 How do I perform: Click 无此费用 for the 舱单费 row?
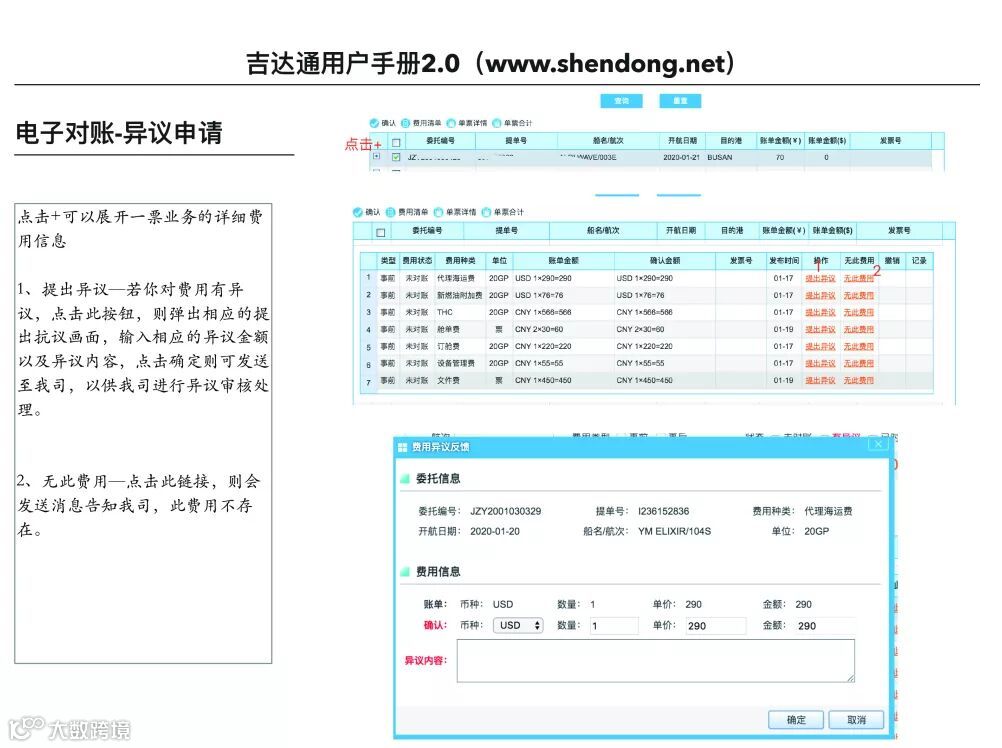coord(859,330)
